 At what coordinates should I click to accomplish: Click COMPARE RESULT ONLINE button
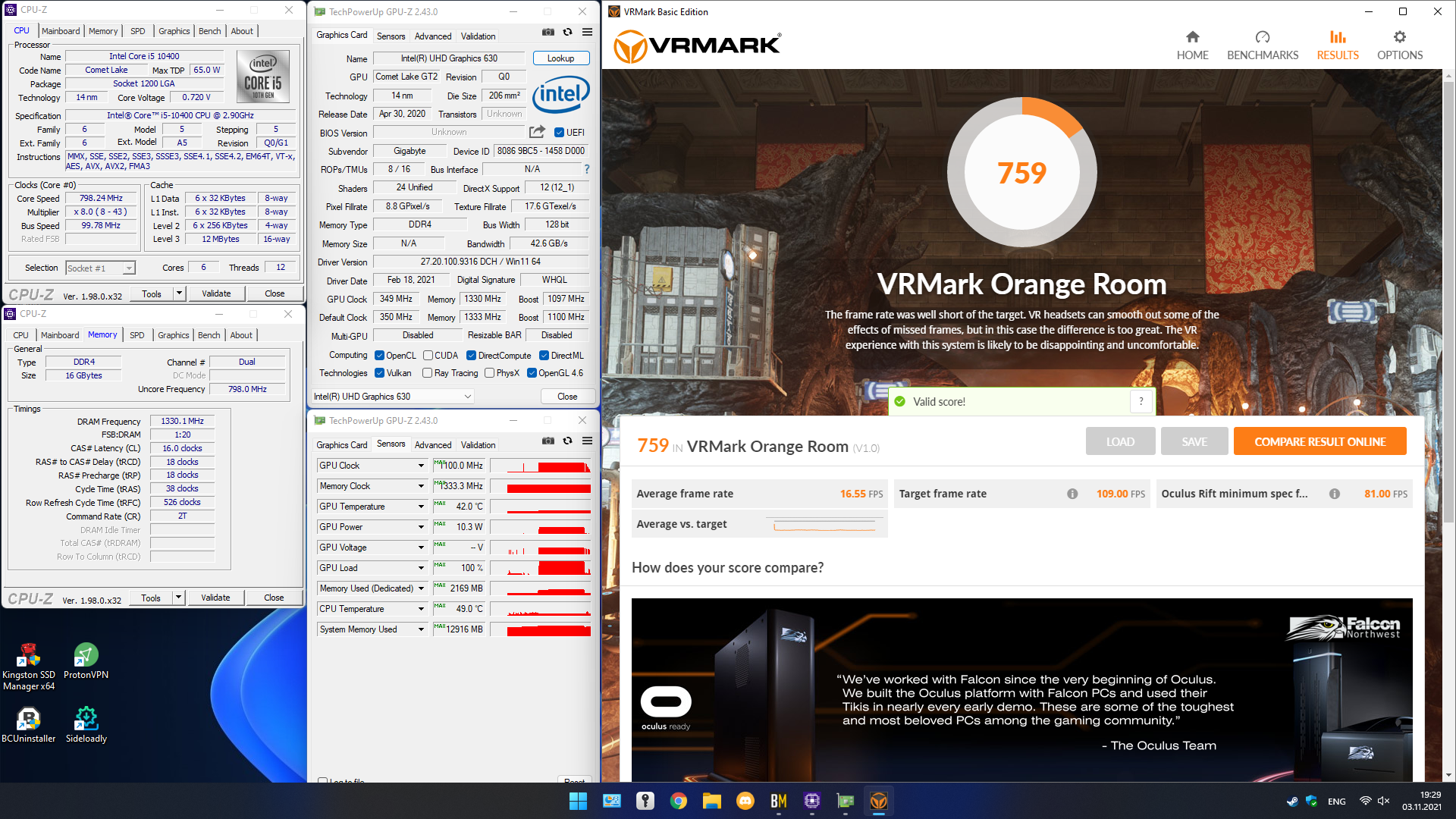[x=1319, y=441]
